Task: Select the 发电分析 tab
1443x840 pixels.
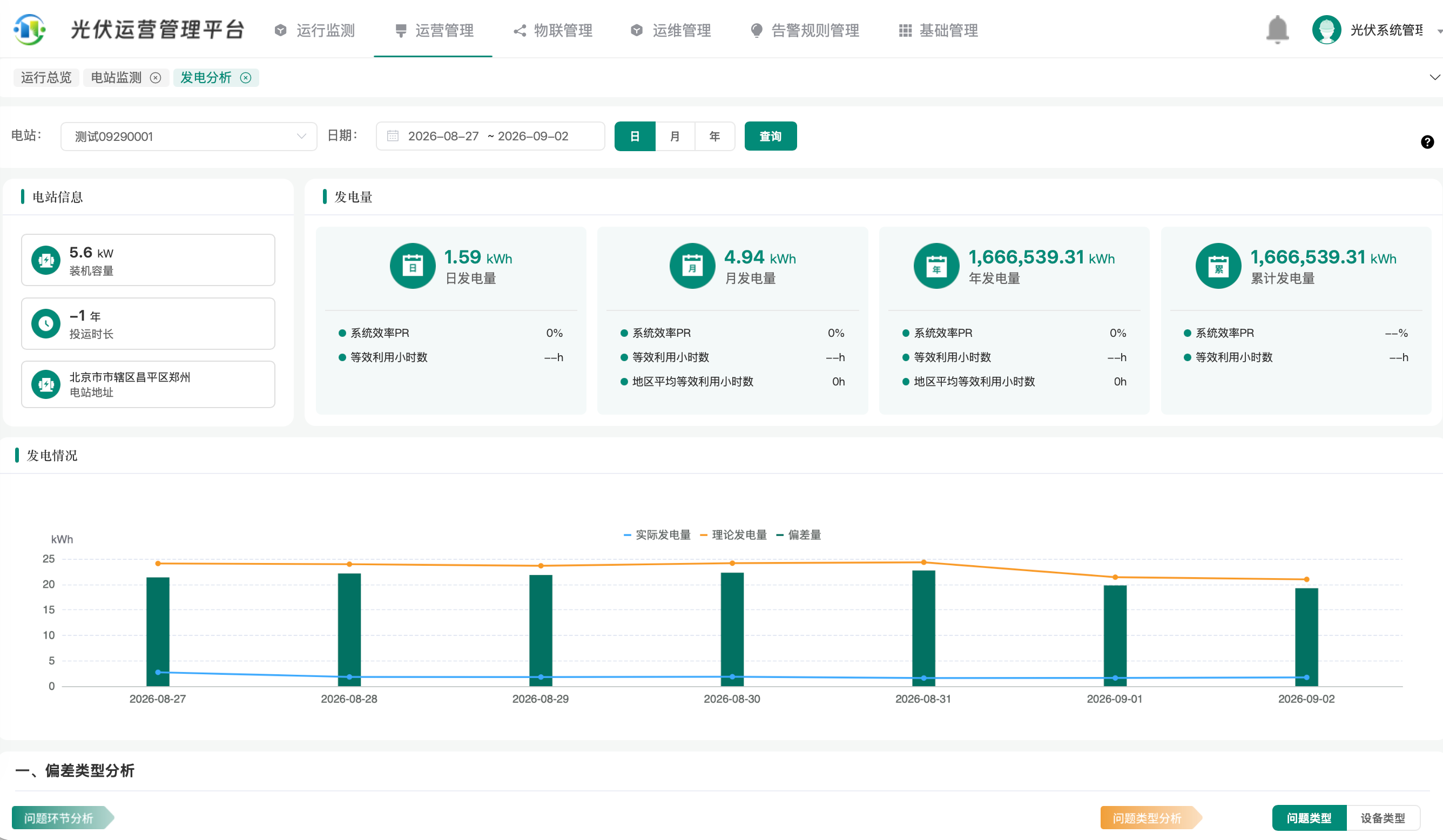Action: pyautogui.click(x=206, y=78)
